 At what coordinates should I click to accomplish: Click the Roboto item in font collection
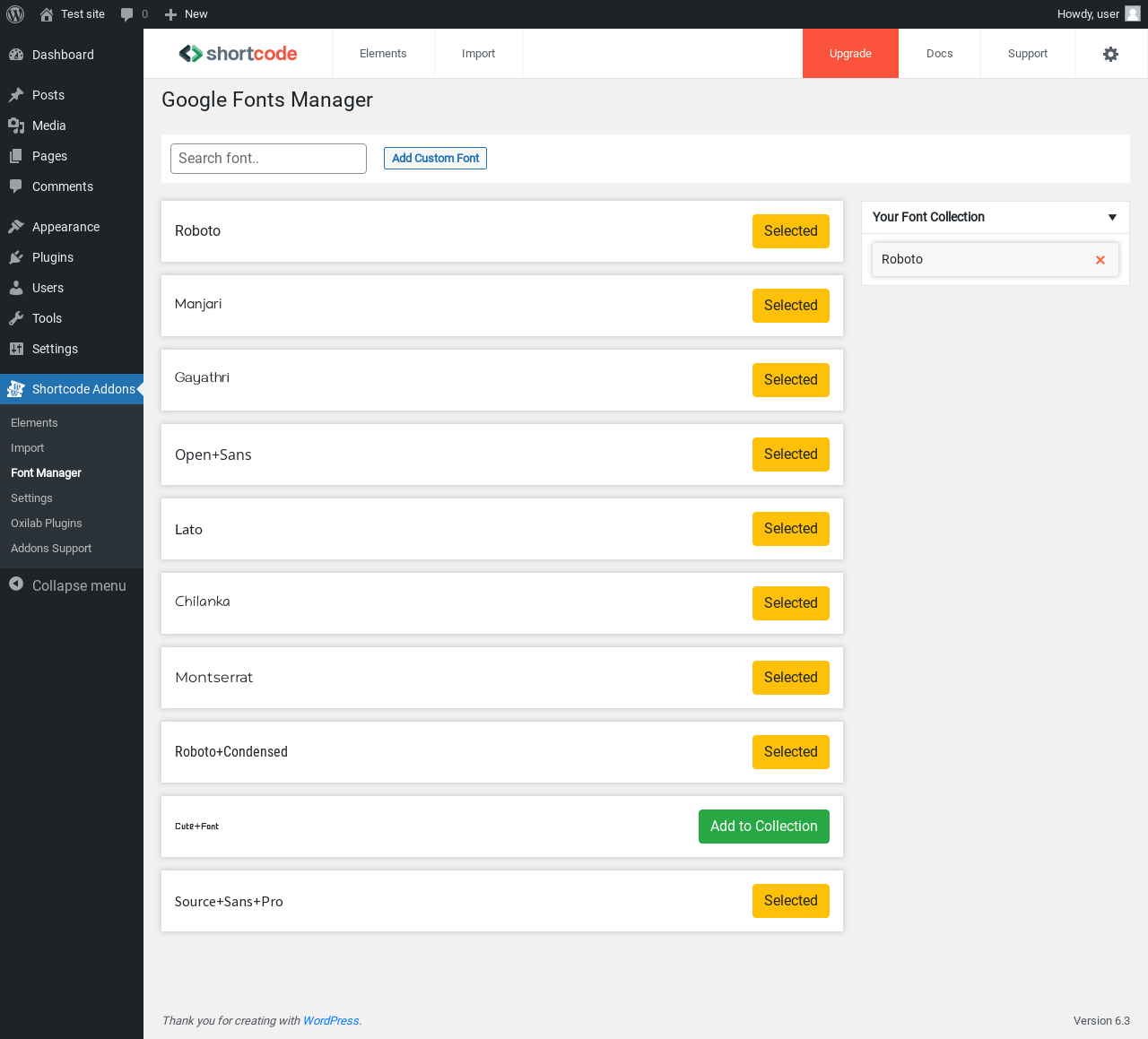(995, 260)
